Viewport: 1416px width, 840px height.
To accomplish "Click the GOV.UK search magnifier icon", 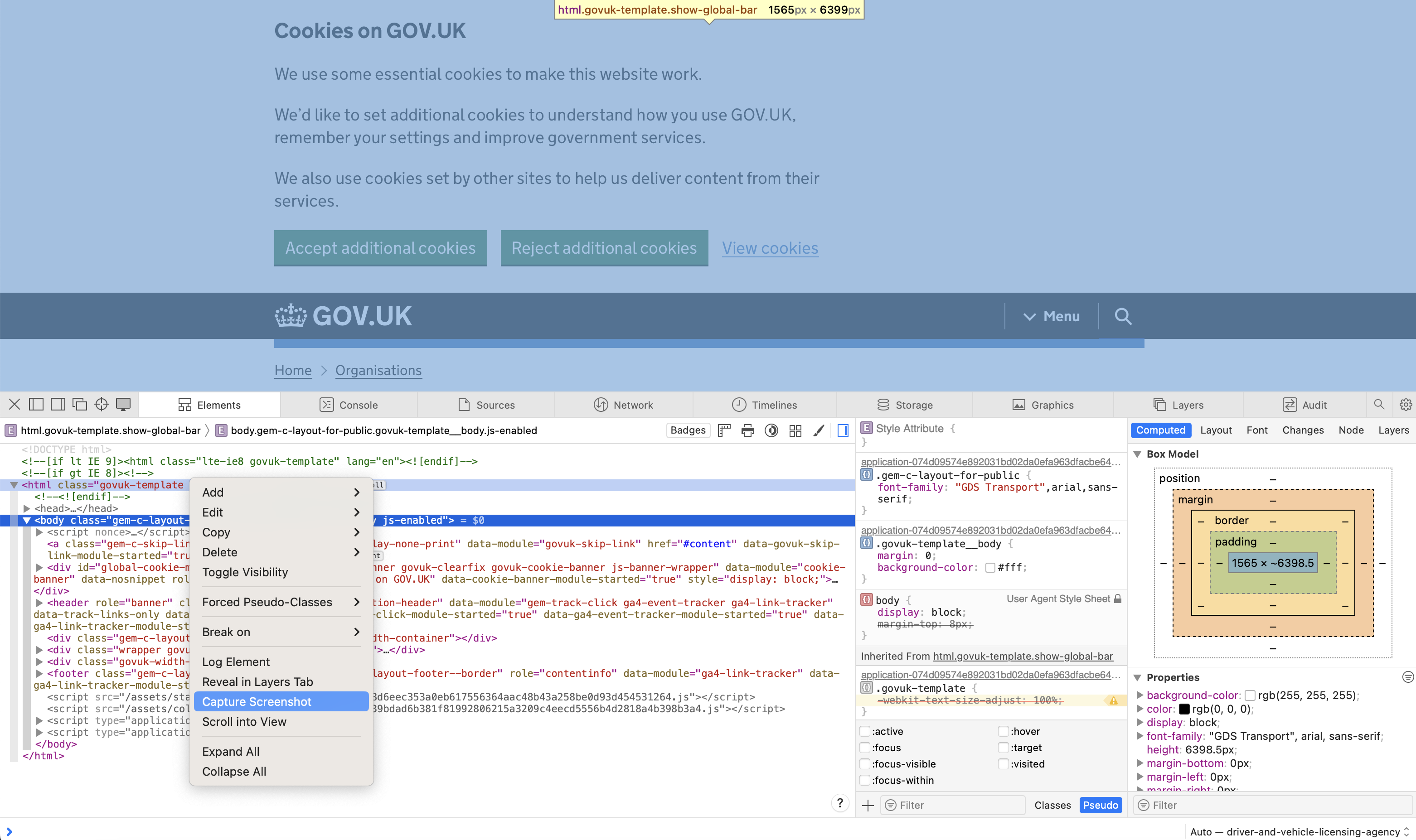I will pos(1123,316).
